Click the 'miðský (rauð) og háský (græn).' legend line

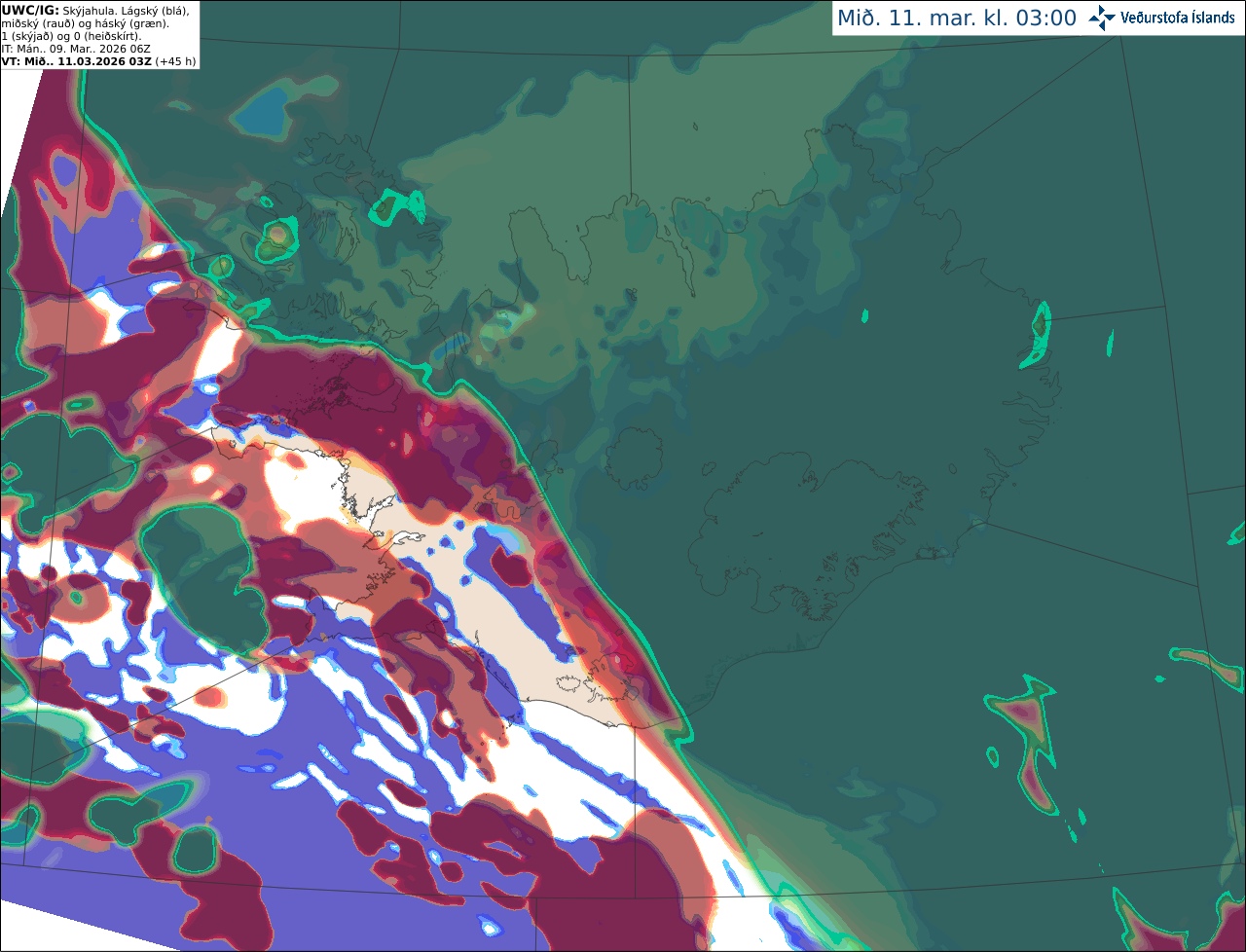85,23
